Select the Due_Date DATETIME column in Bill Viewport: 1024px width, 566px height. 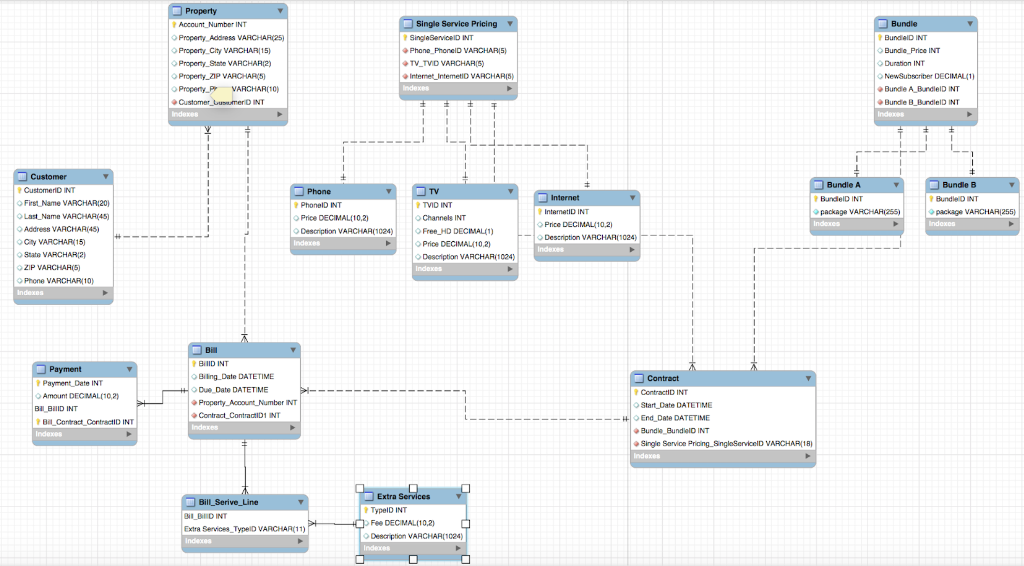point(234,390)
